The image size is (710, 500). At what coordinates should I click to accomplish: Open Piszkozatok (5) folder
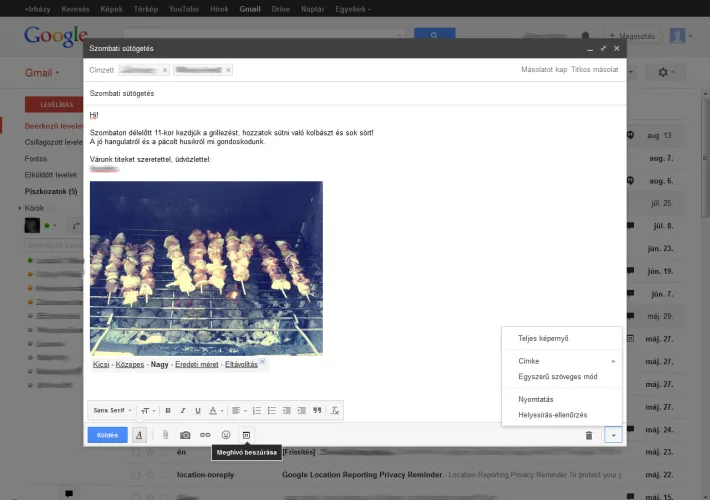pos(51,191)
